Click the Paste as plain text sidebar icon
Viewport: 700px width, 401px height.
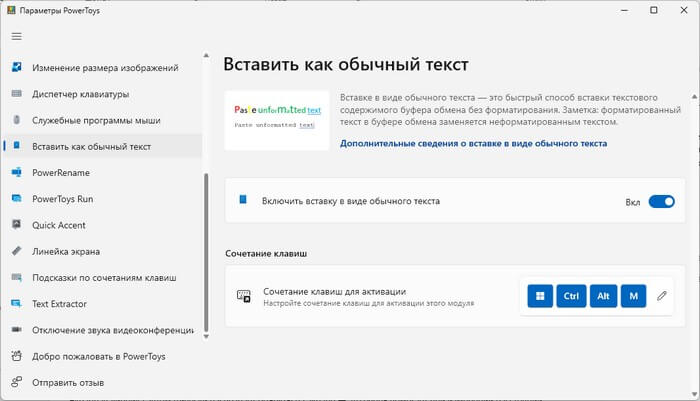point(17,146)
